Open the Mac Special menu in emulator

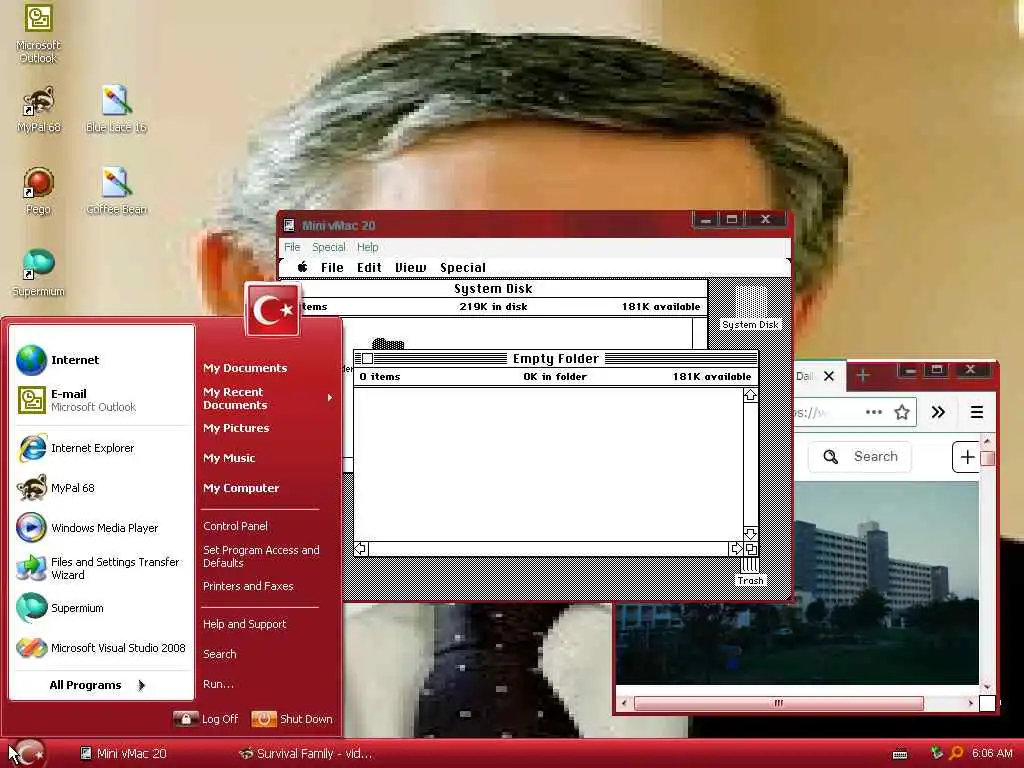[x=463, y=267]
